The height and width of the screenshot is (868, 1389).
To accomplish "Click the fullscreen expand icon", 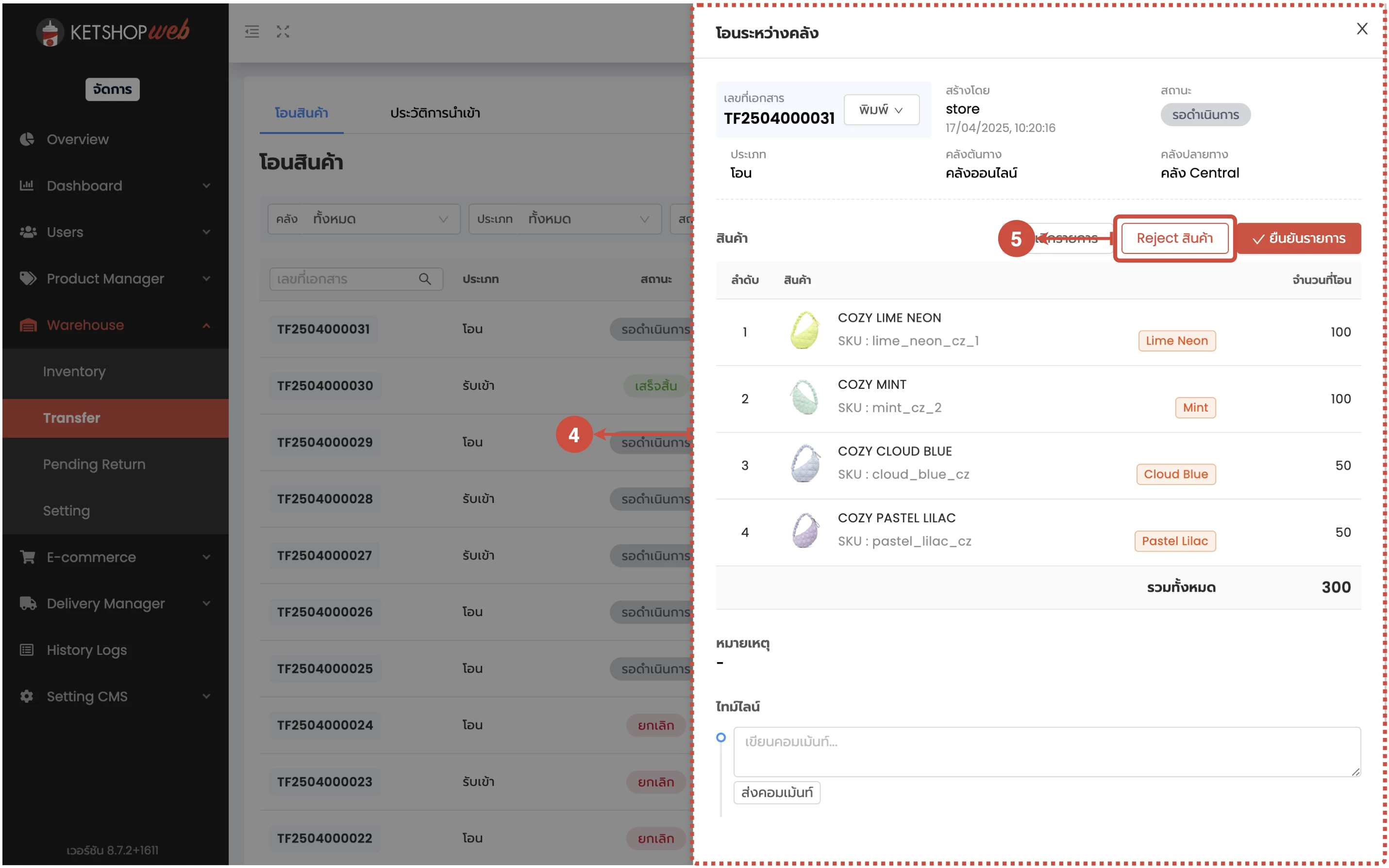I will [283, 32].
